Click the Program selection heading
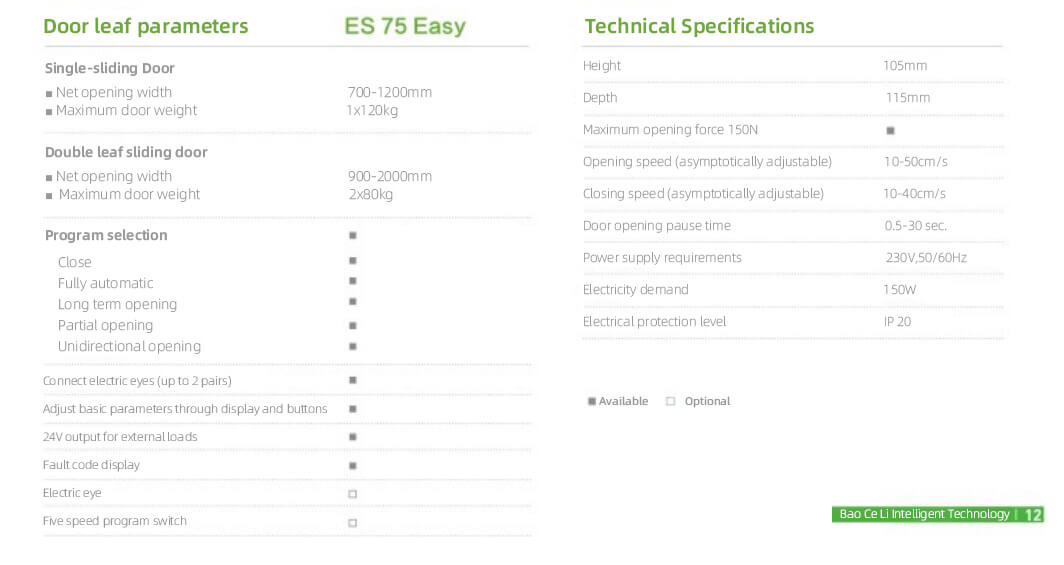The height and width of the screenshot is (565, 1064). [x=106, y=235]
